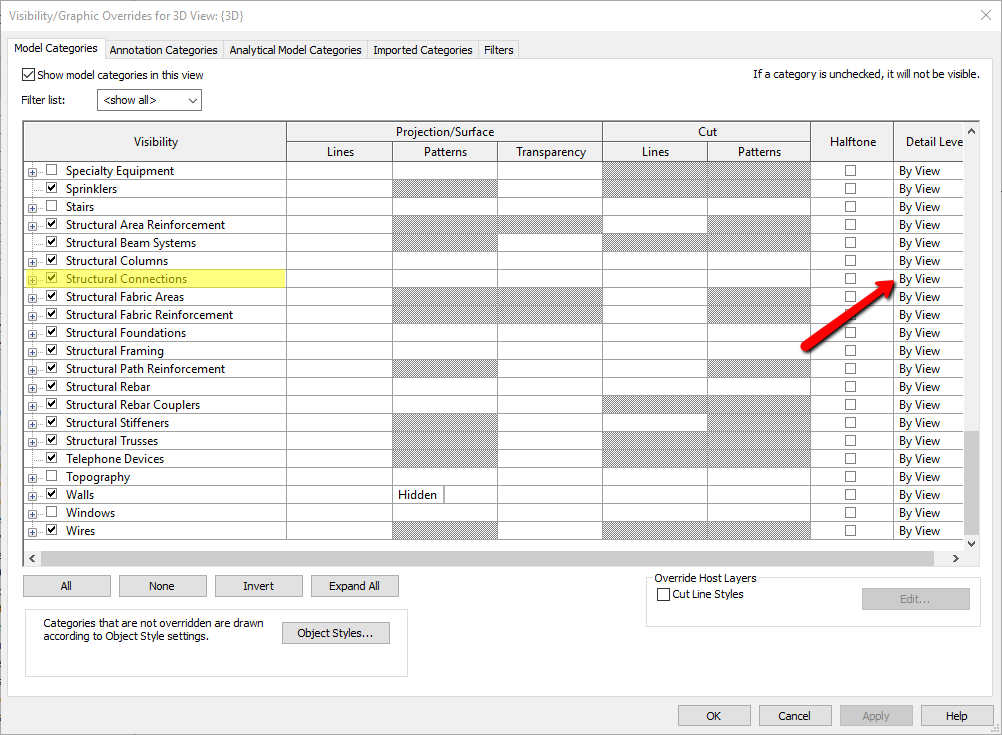Uncheck Structural Framing visibility

[52, 350]
